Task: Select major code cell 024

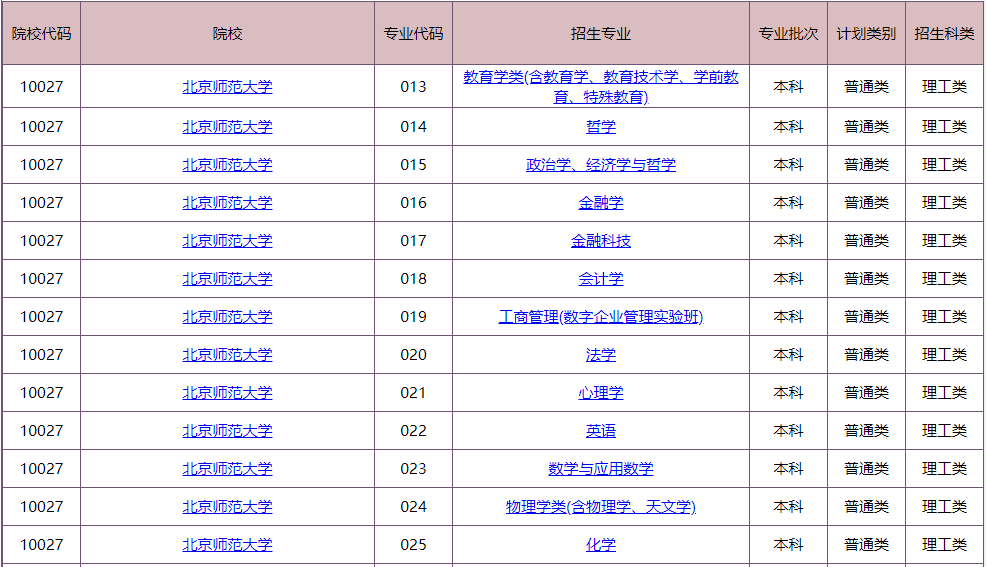Action: point(413,507)
